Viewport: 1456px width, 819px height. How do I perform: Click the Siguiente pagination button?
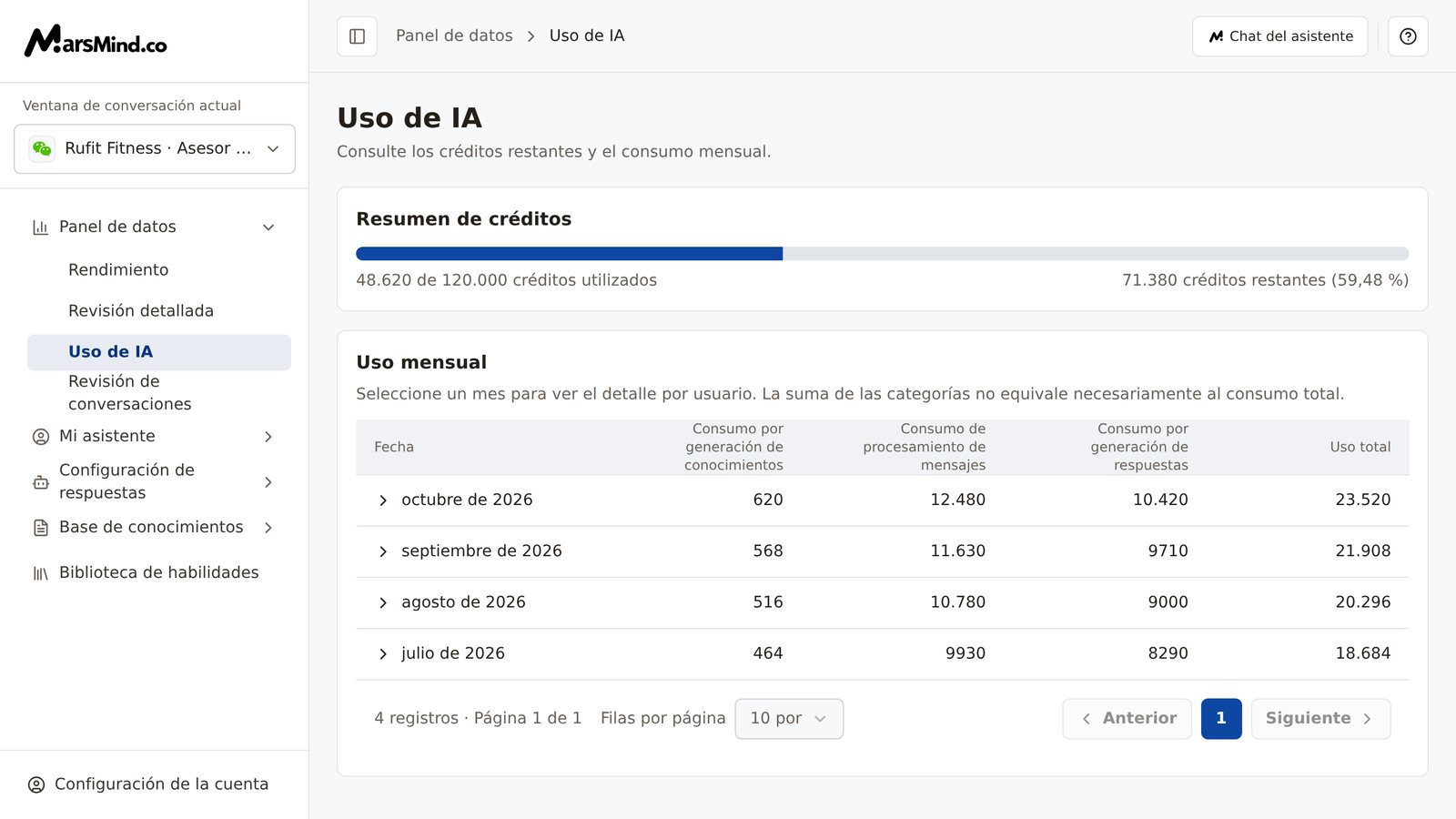1320,719
